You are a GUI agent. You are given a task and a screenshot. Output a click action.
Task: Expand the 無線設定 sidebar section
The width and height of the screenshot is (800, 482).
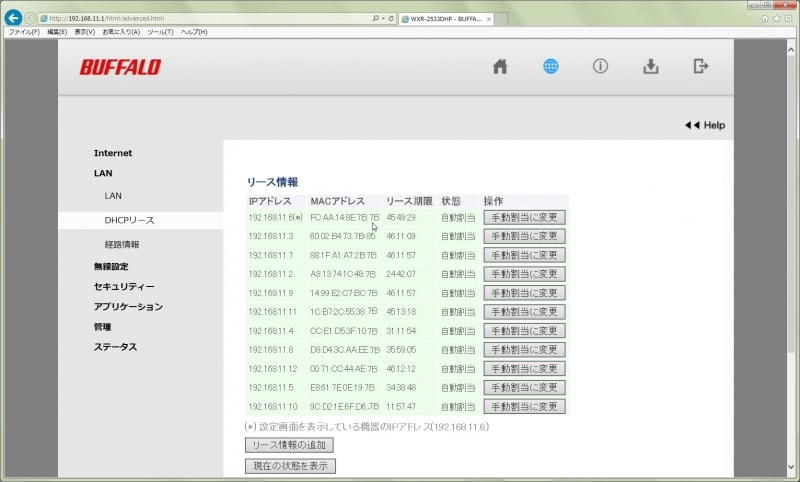coord(111,266)
